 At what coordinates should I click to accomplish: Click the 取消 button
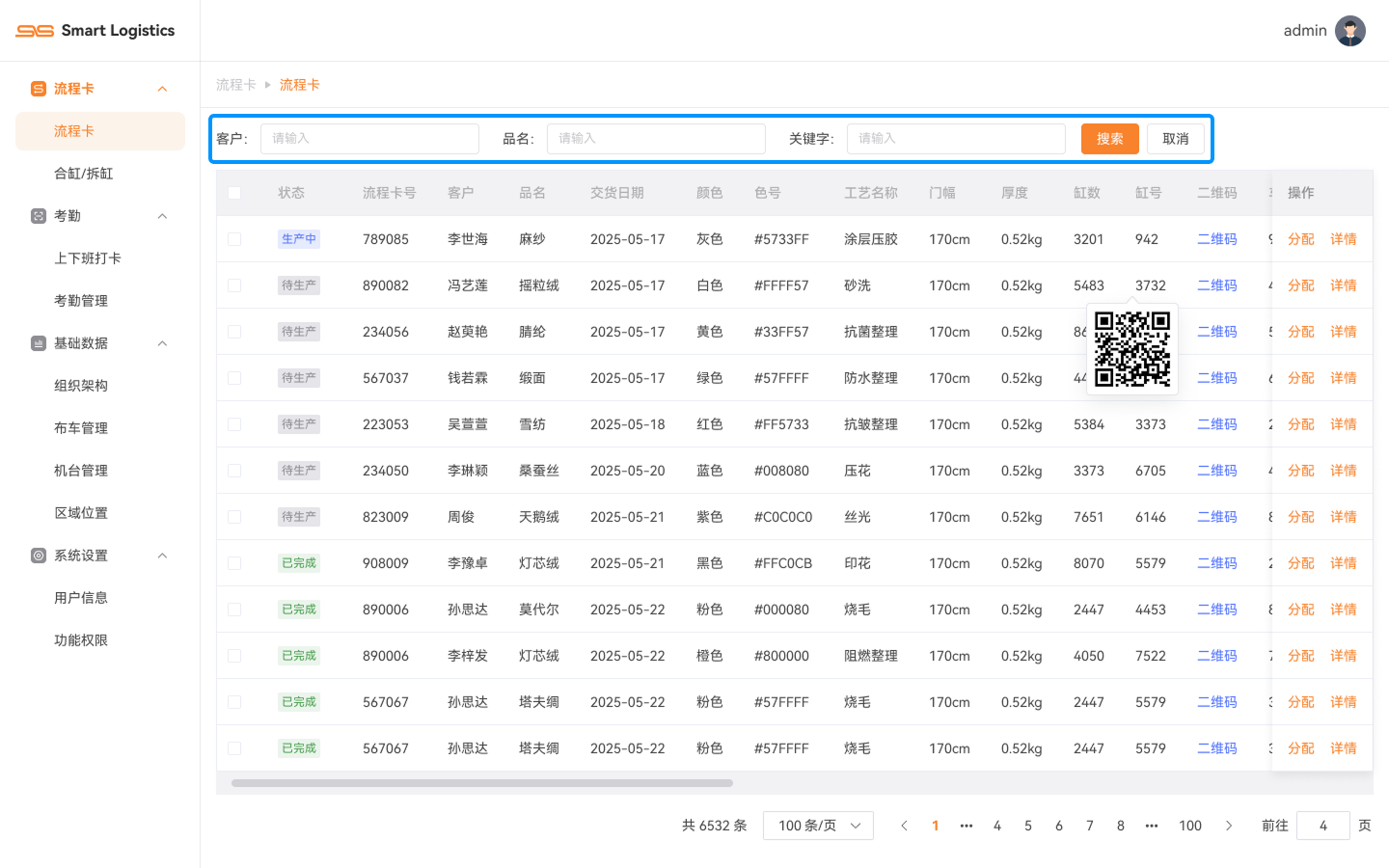tap(1176, 139)
